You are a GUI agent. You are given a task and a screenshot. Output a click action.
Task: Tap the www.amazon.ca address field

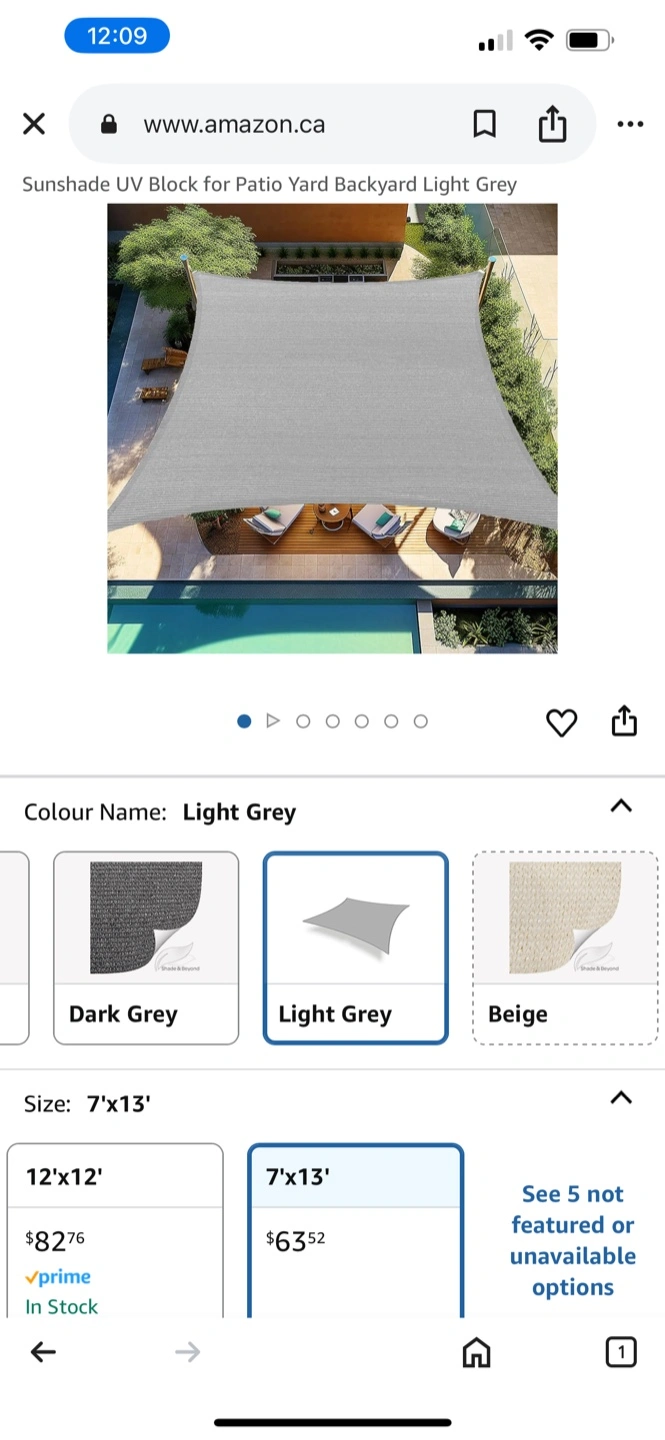point(234,124)
